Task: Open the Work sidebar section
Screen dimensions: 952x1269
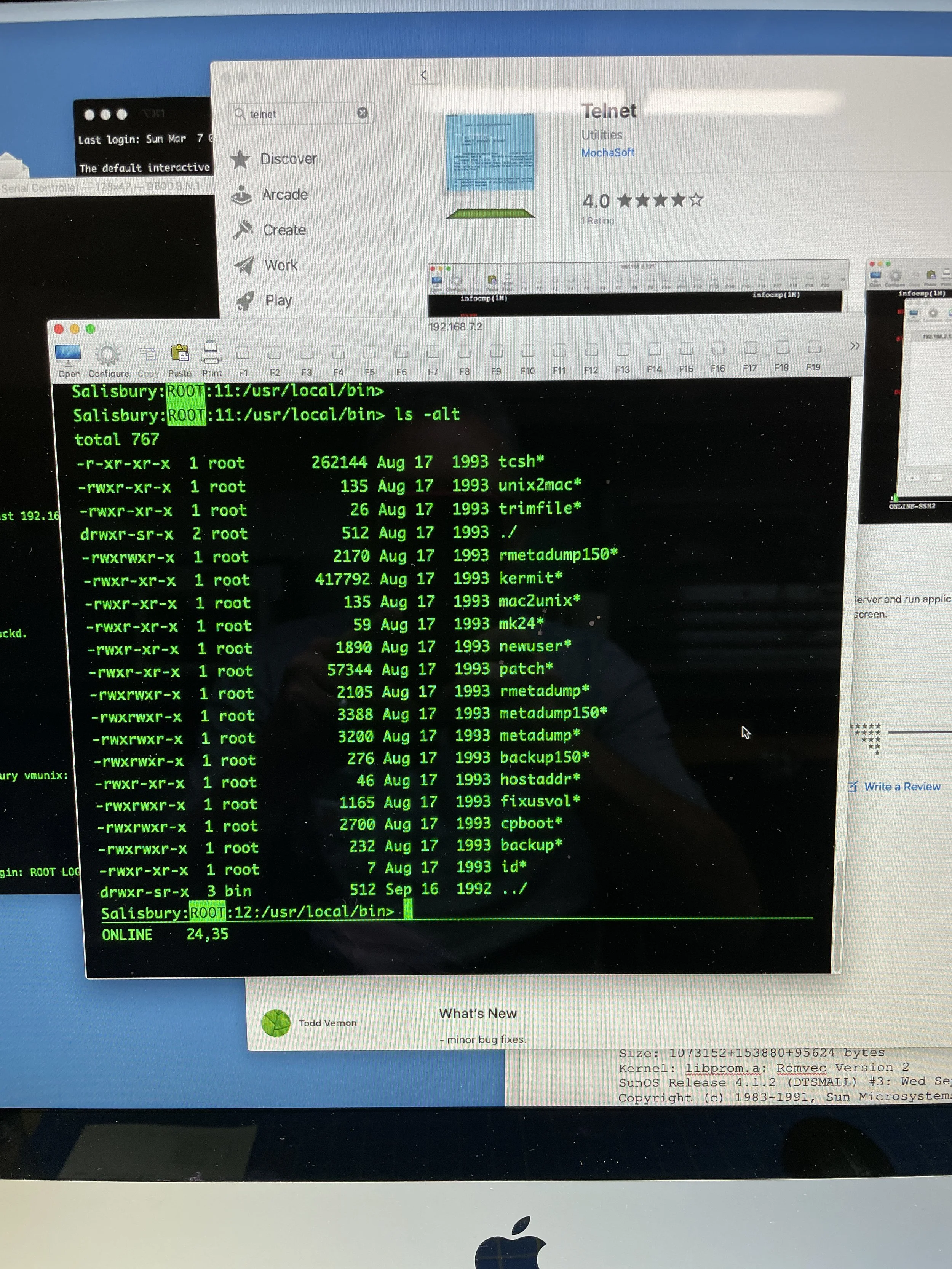Action: pos(281,265)
